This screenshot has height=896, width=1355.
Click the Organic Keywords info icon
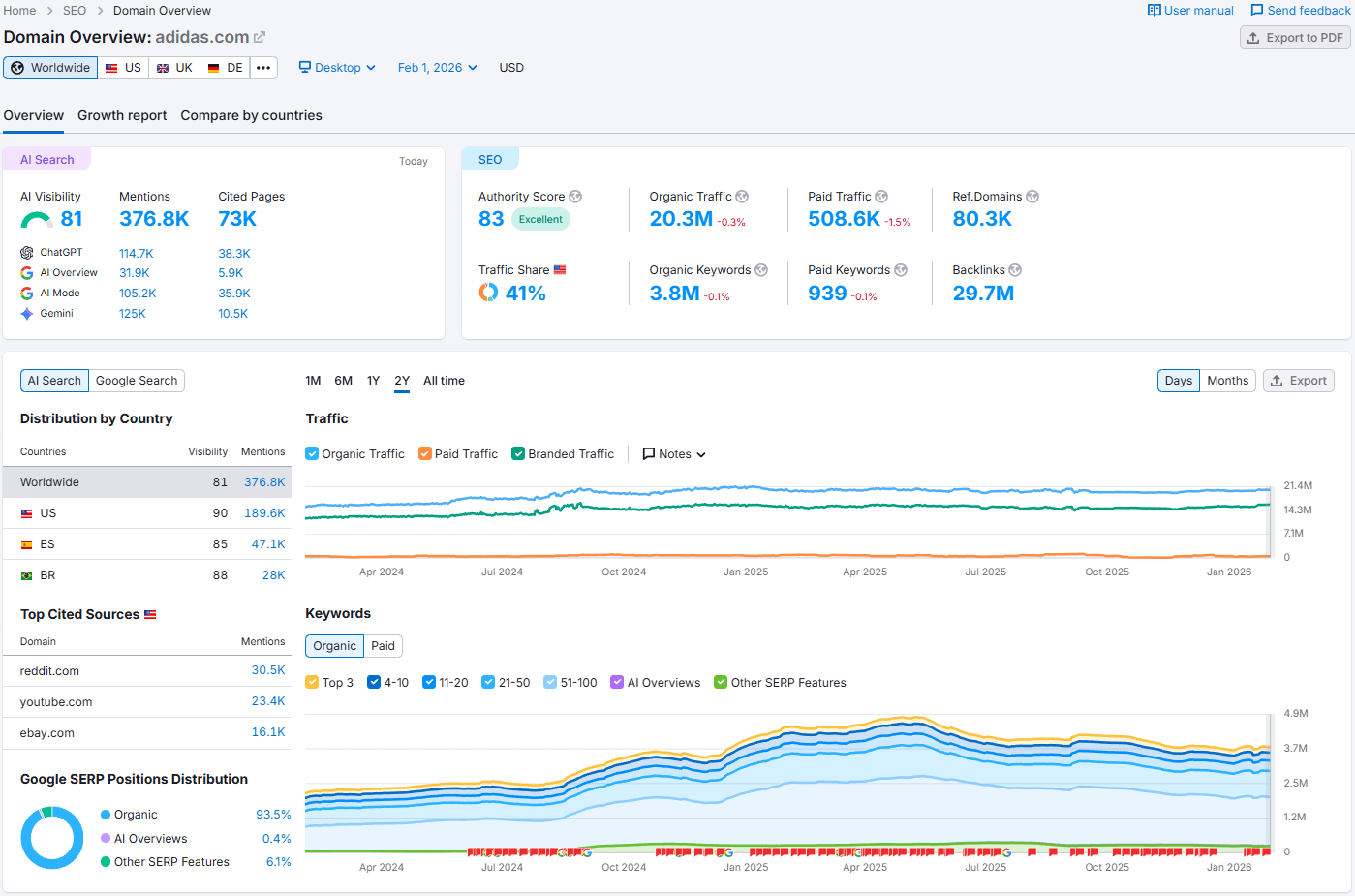pyautogui.click(x=761, y=269)
